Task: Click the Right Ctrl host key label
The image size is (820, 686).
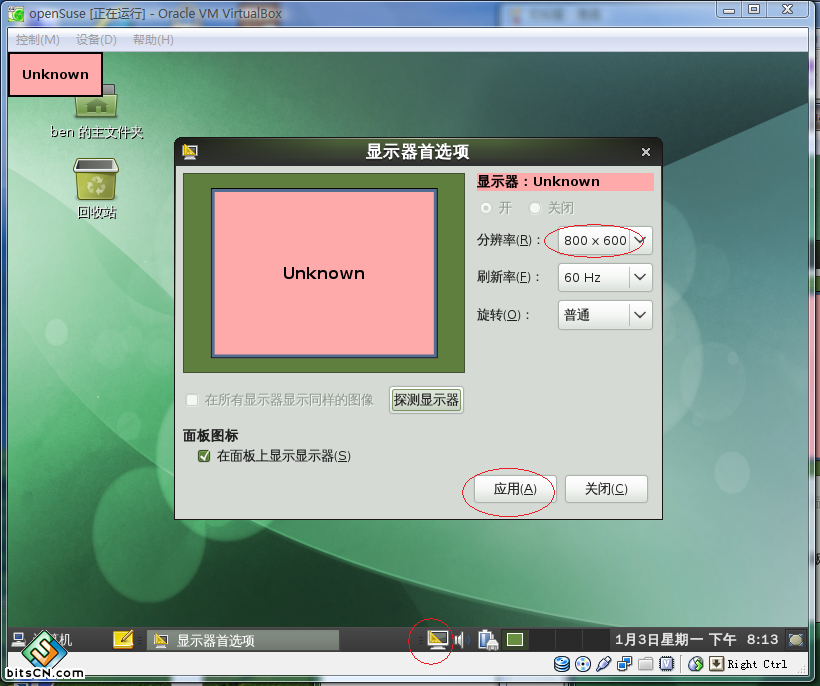Action: (x=757, y=664)
